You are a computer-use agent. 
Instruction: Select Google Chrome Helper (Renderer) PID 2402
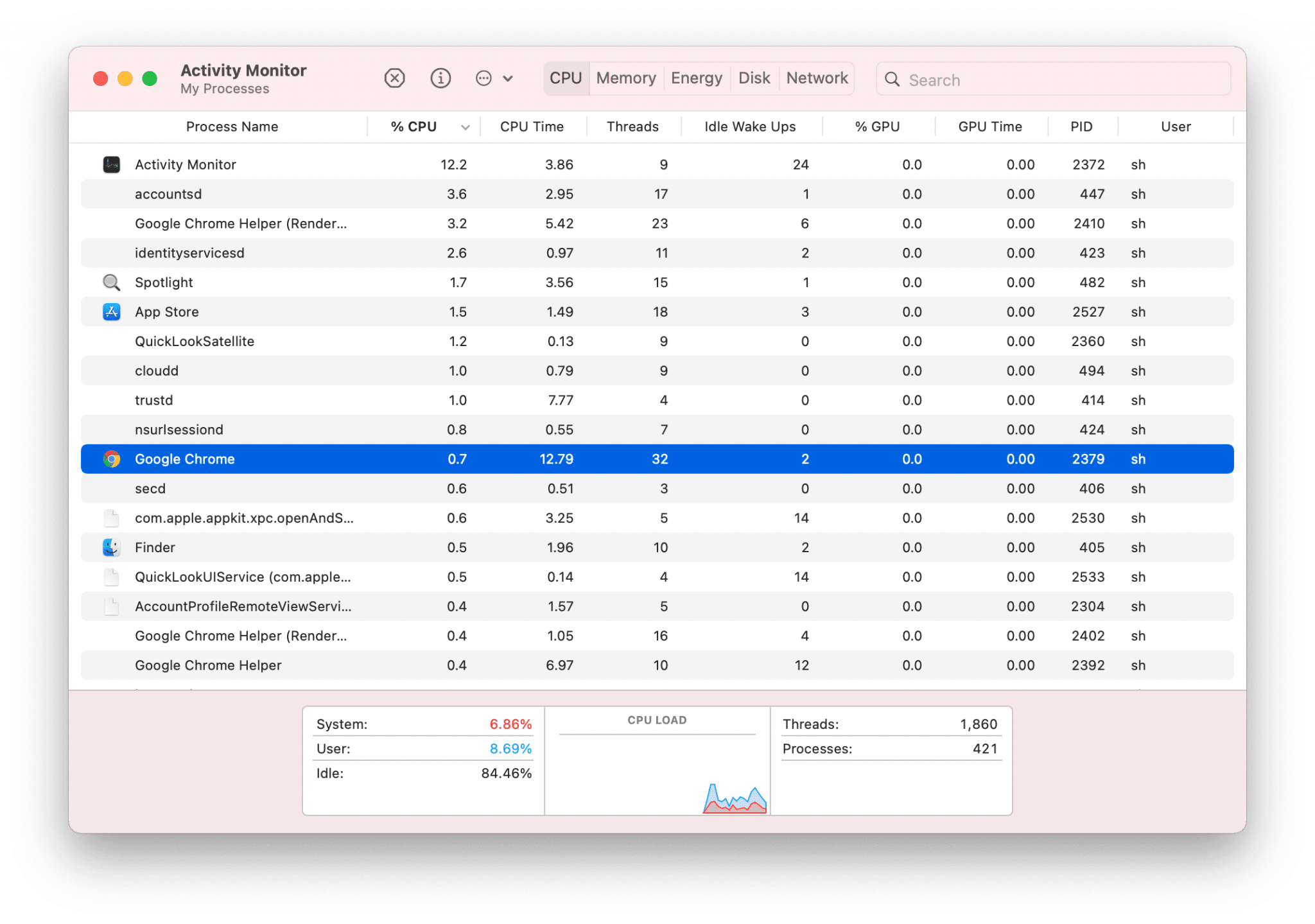coord(657,636)
